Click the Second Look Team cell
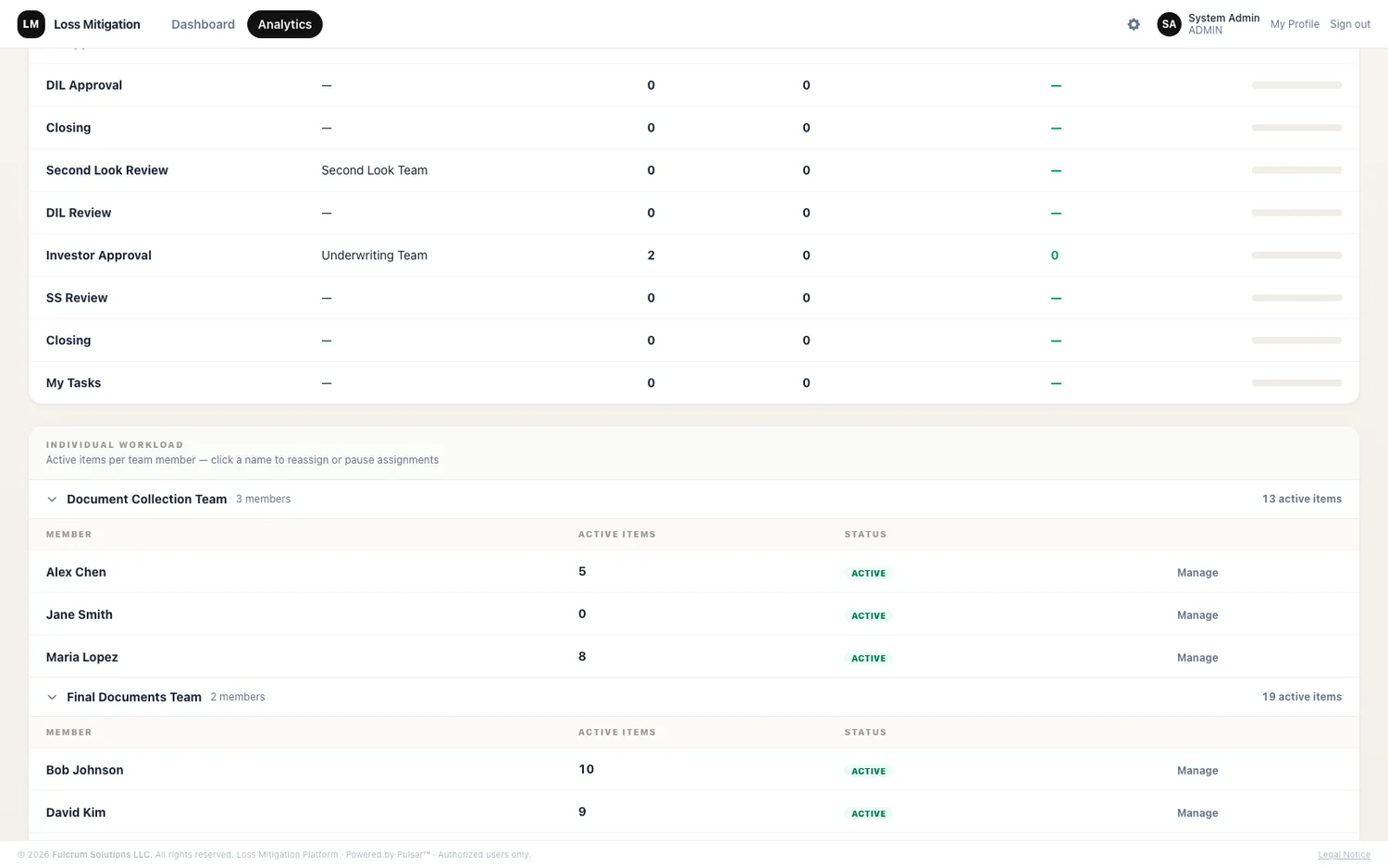 [x=375, y=170]
